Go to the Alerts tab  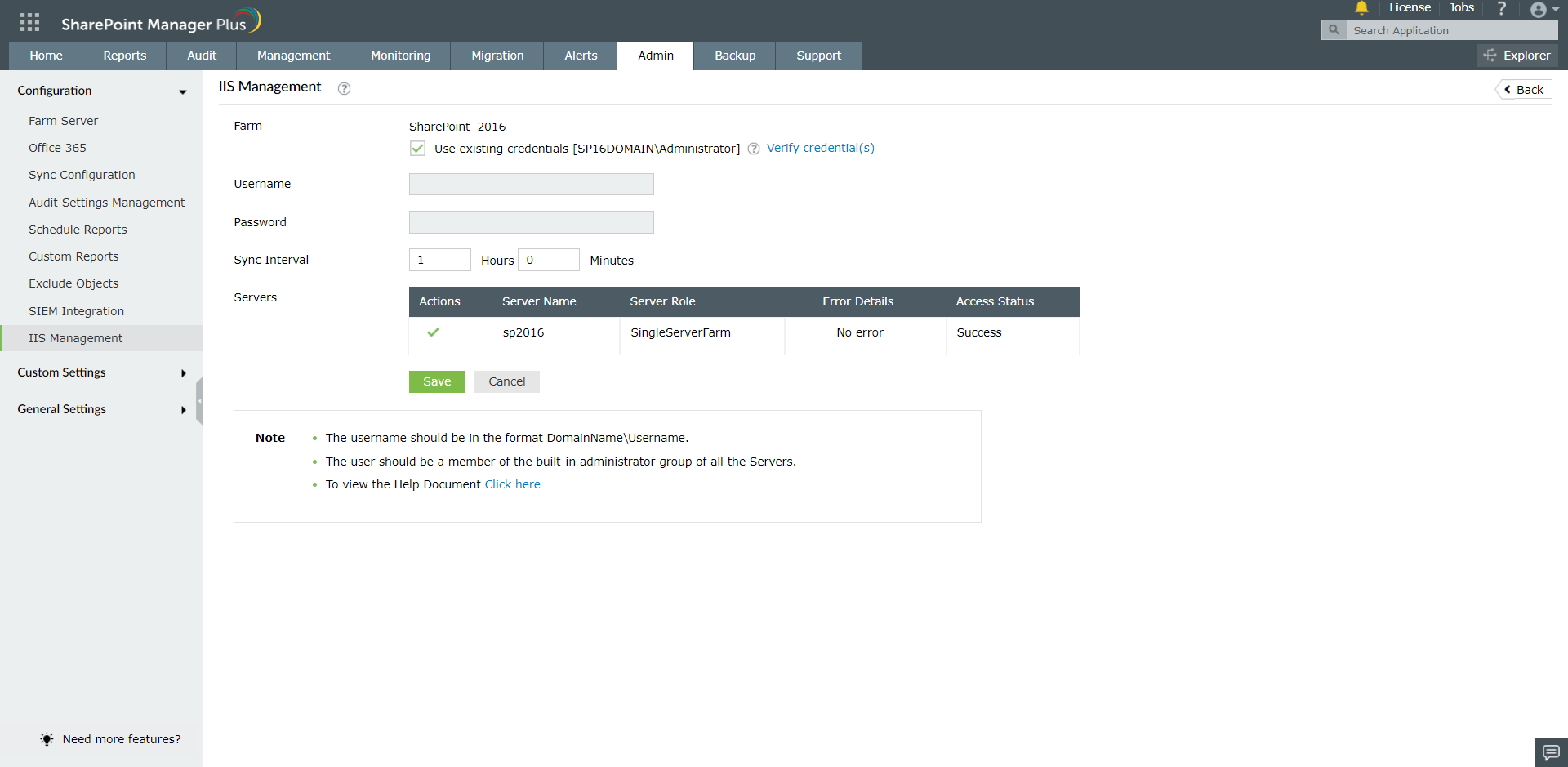click(x=581, y=56)
